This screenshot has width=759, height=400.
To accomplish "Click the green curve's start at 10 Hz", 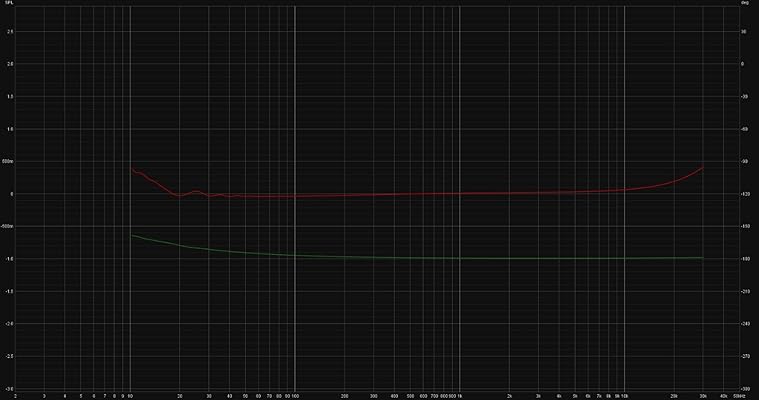I will click(x=132, y=235).
